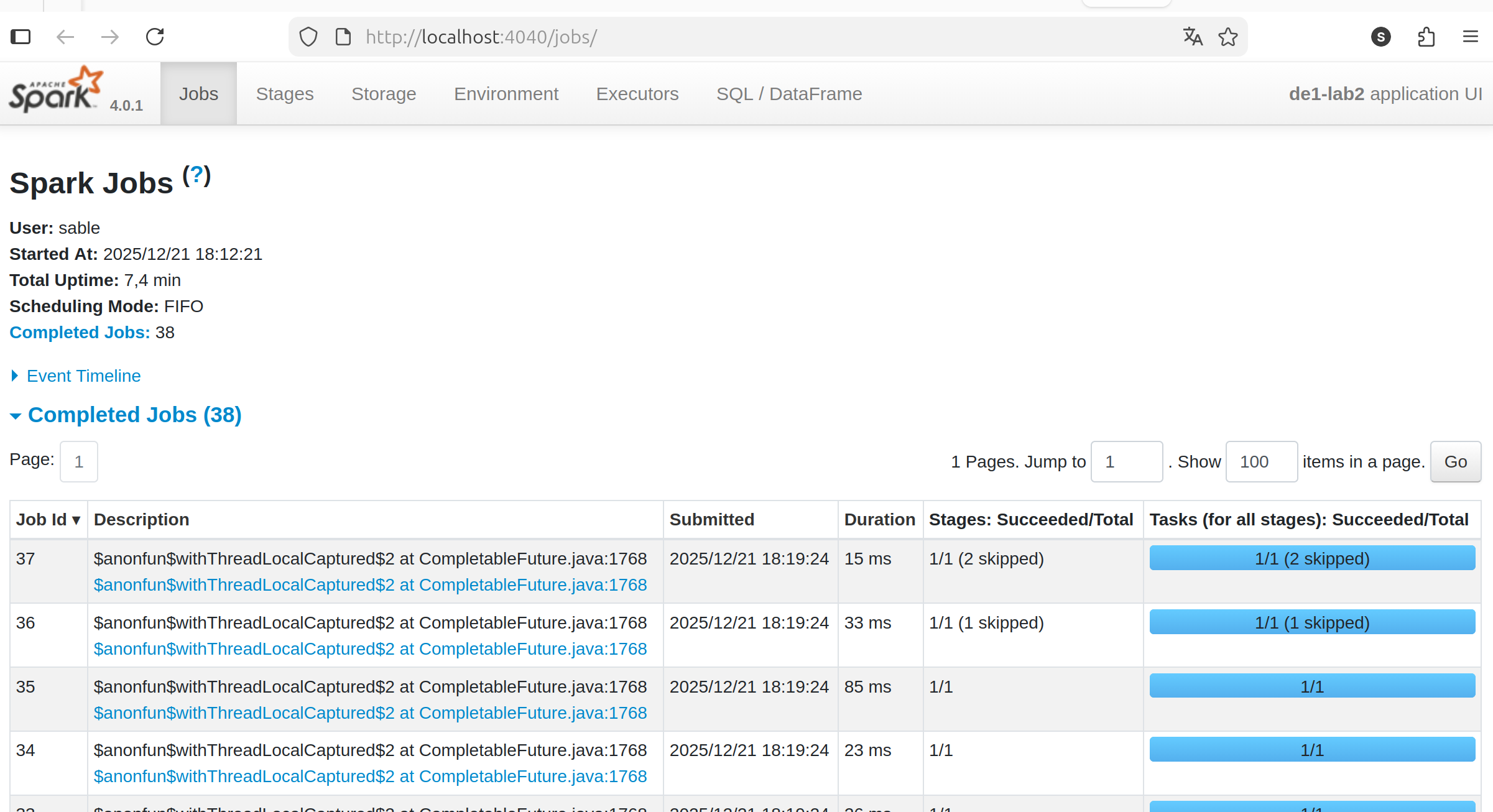Viewport: 1493px width, 812px height.
Task: Open the browser hamburger menu
Action: point(1470,36)
